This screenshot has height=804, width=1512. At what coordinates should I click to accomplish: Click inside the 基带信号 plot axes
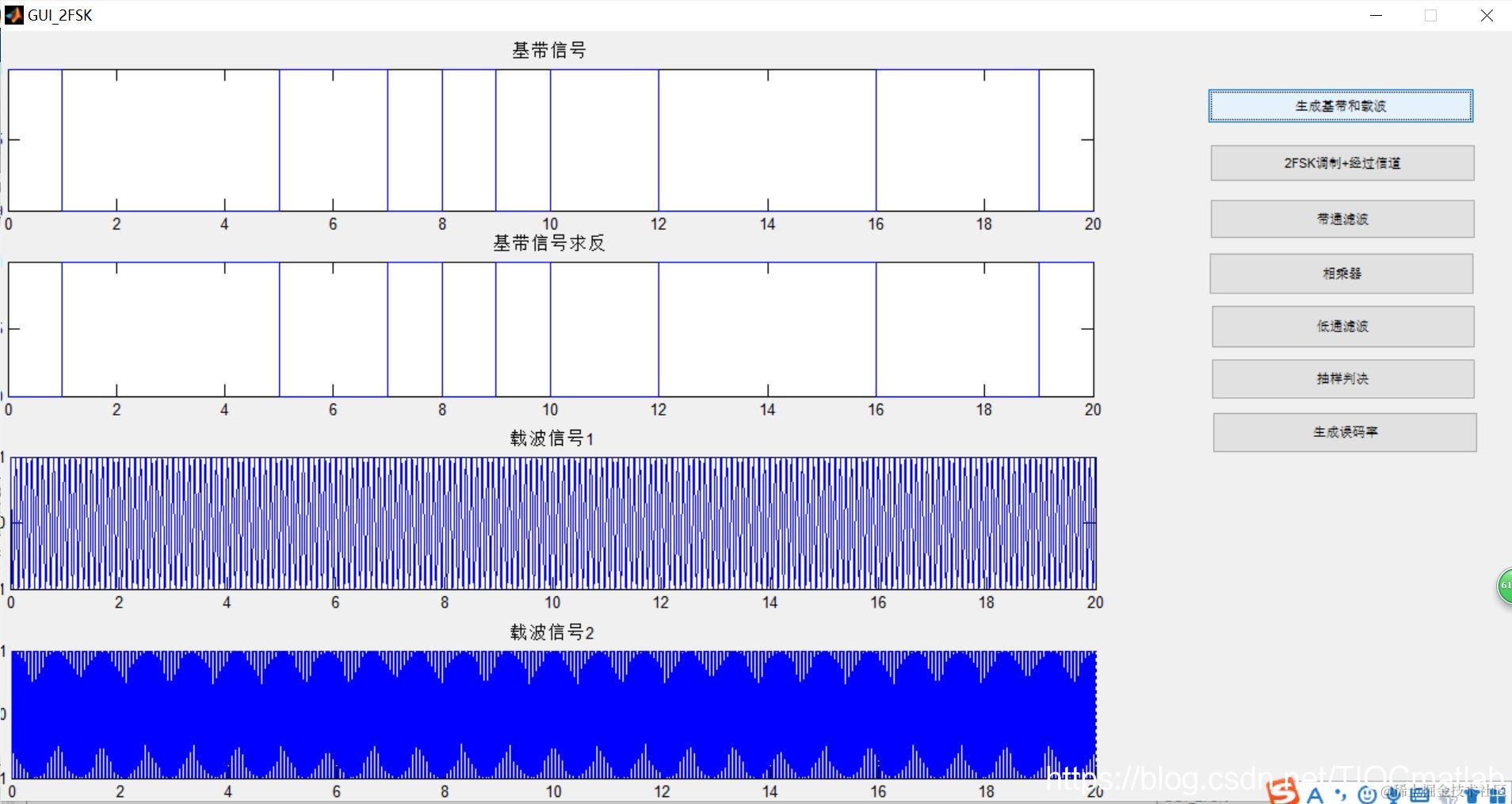pos(551,140)
